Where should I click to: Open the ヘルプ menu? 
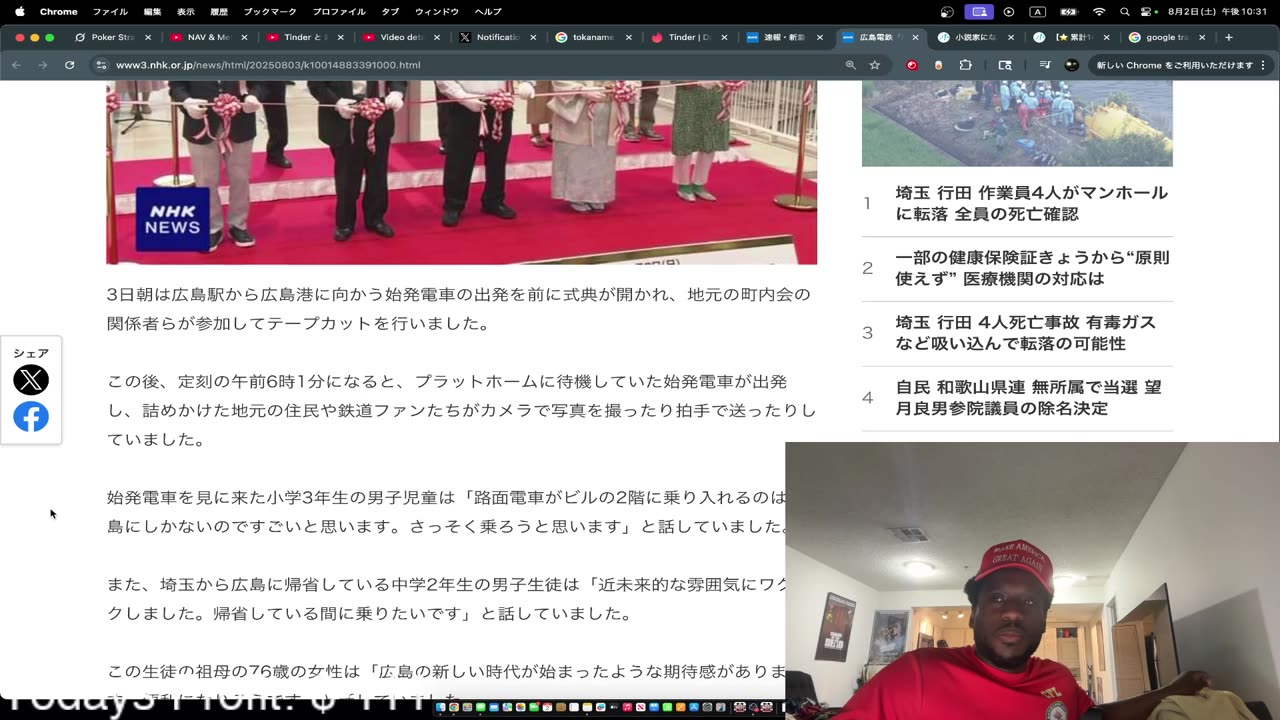pos(488,12)
